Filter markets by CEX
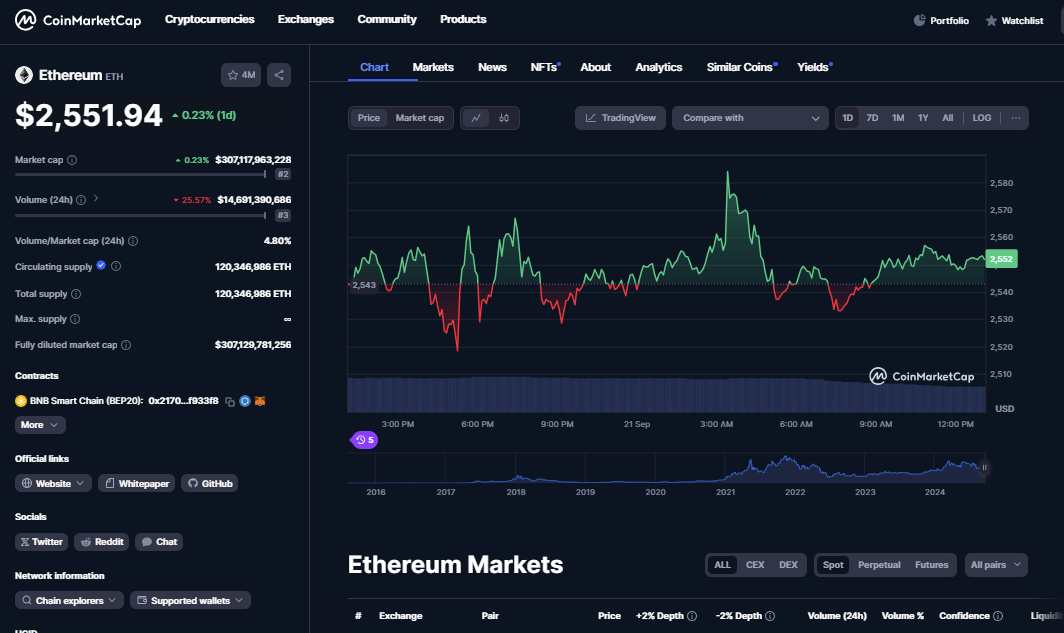This screenshot has height=633, width=1064. (755, 565)
